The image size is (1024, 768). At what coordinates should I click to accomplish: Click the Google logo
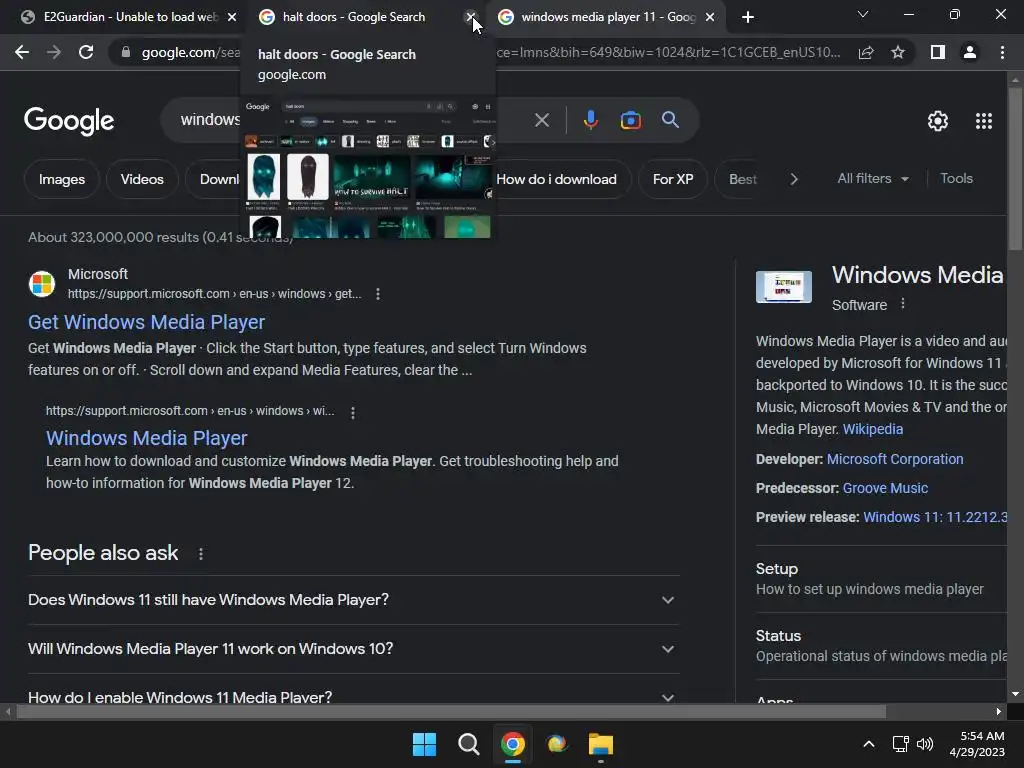[x=69, y=121]
